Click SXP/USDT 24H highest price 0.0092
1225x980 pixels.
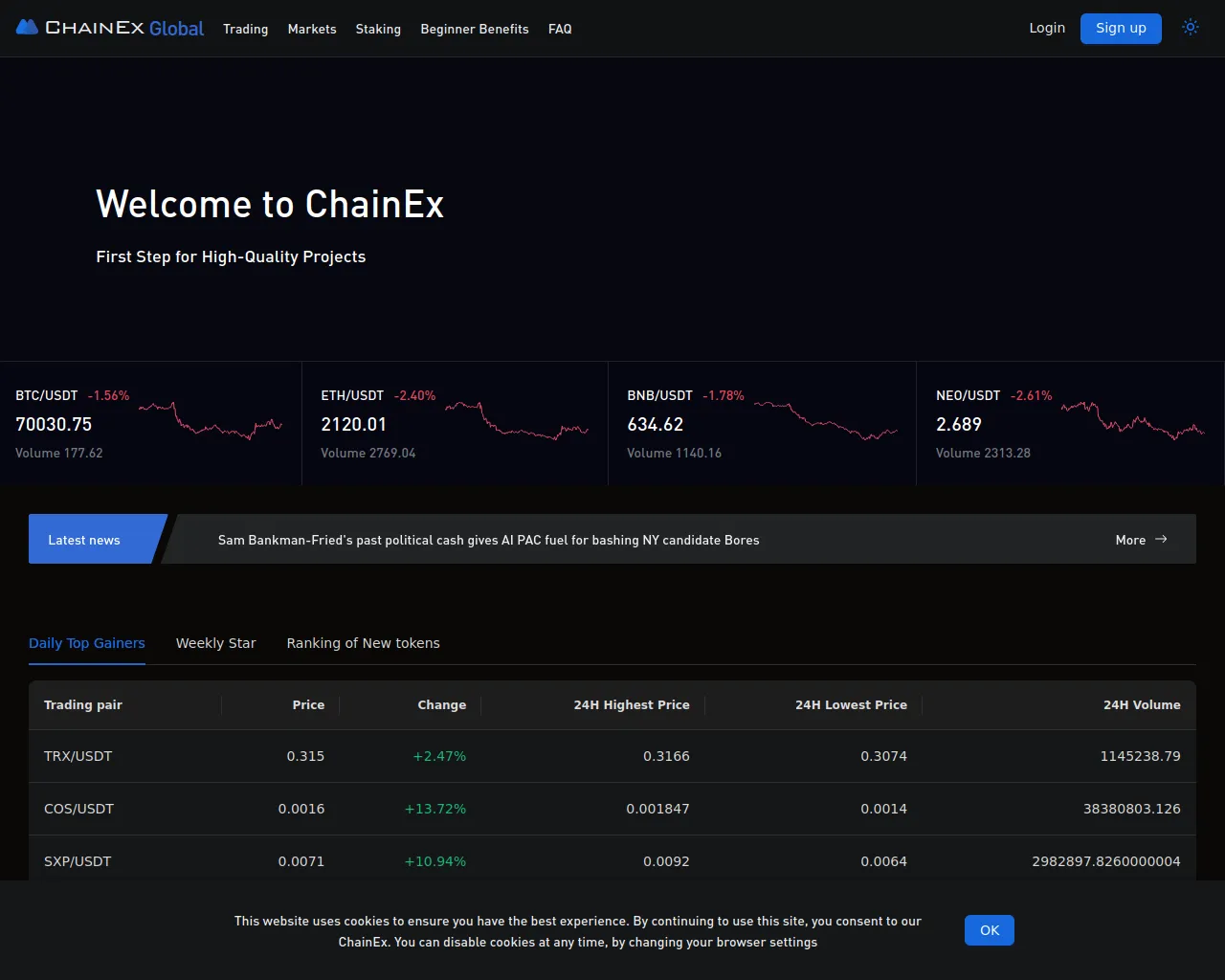(666, 861)
